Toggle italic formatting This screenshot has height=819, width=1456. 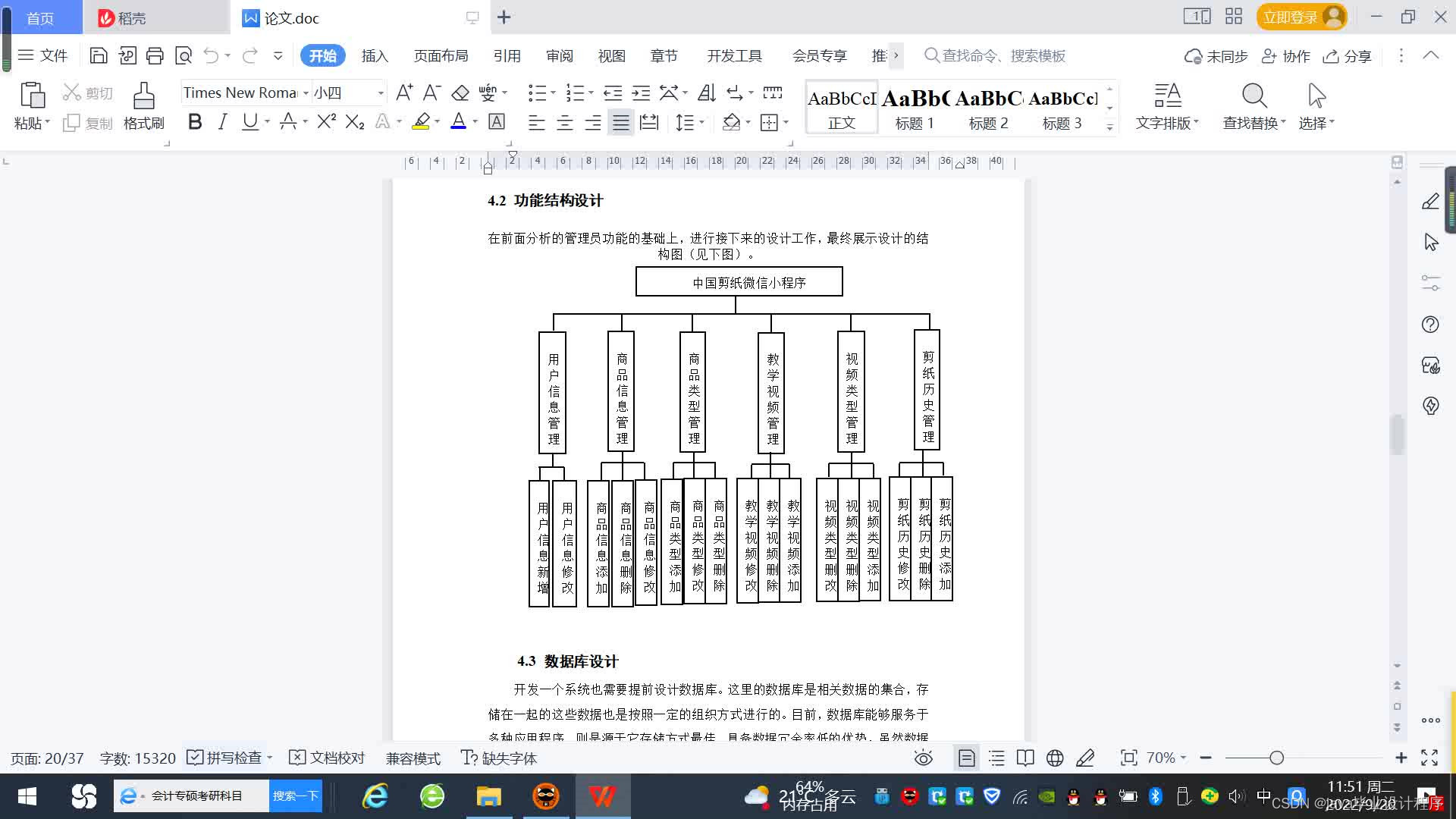tap(222, 121)
